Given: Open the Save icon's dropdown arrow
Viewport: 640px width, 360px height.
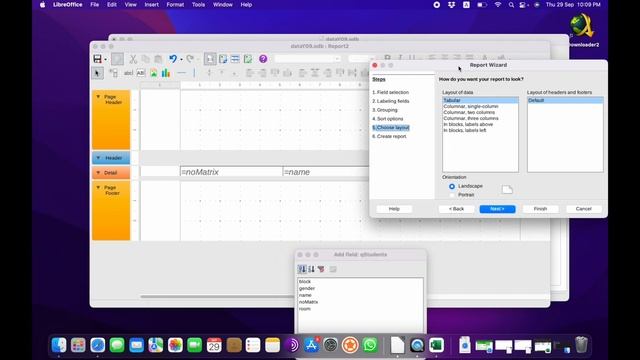Looking at the screenshot, I should click(x=105, y=59).
